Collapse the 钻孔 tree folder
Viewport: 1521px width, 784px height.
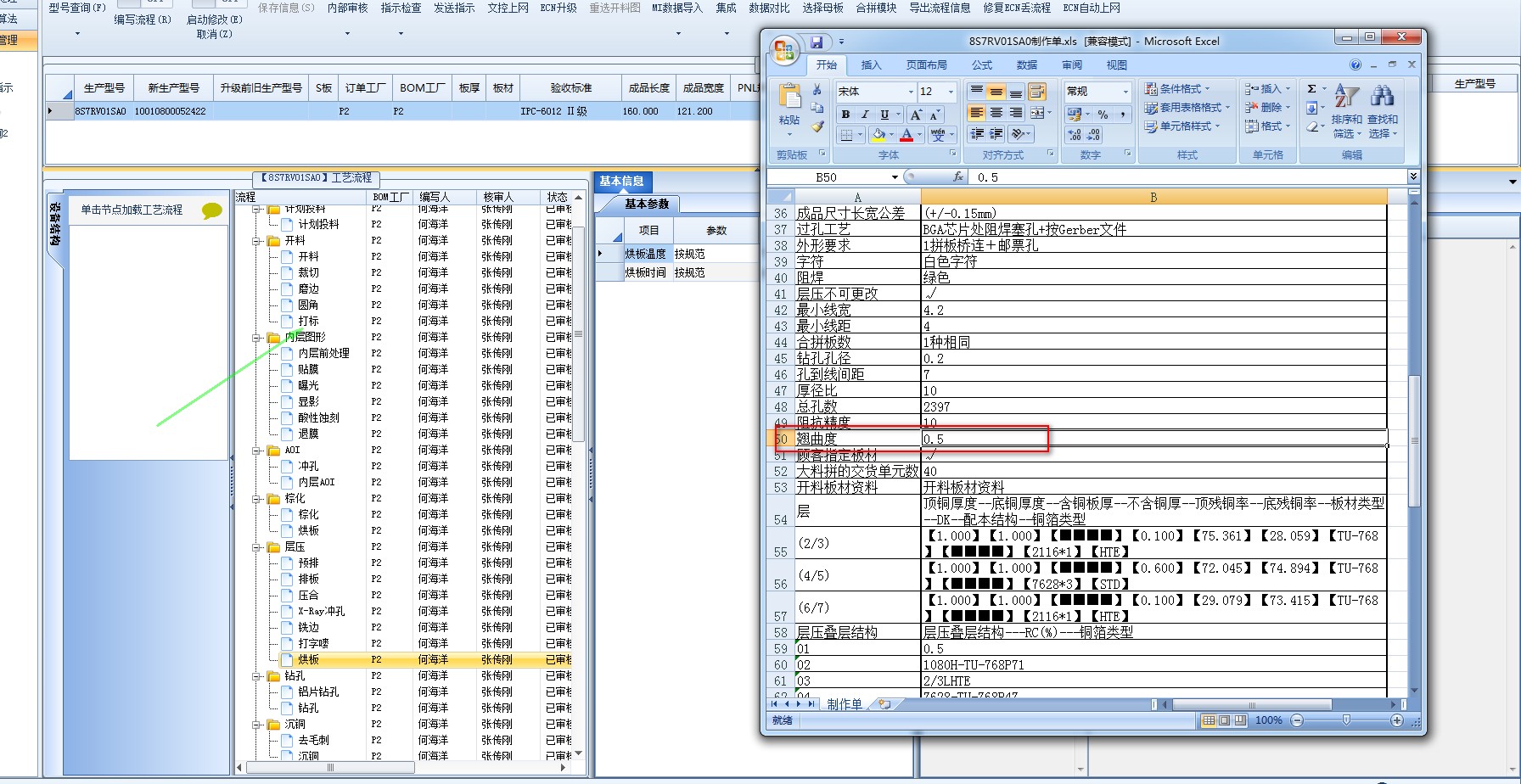coord(257,676)
